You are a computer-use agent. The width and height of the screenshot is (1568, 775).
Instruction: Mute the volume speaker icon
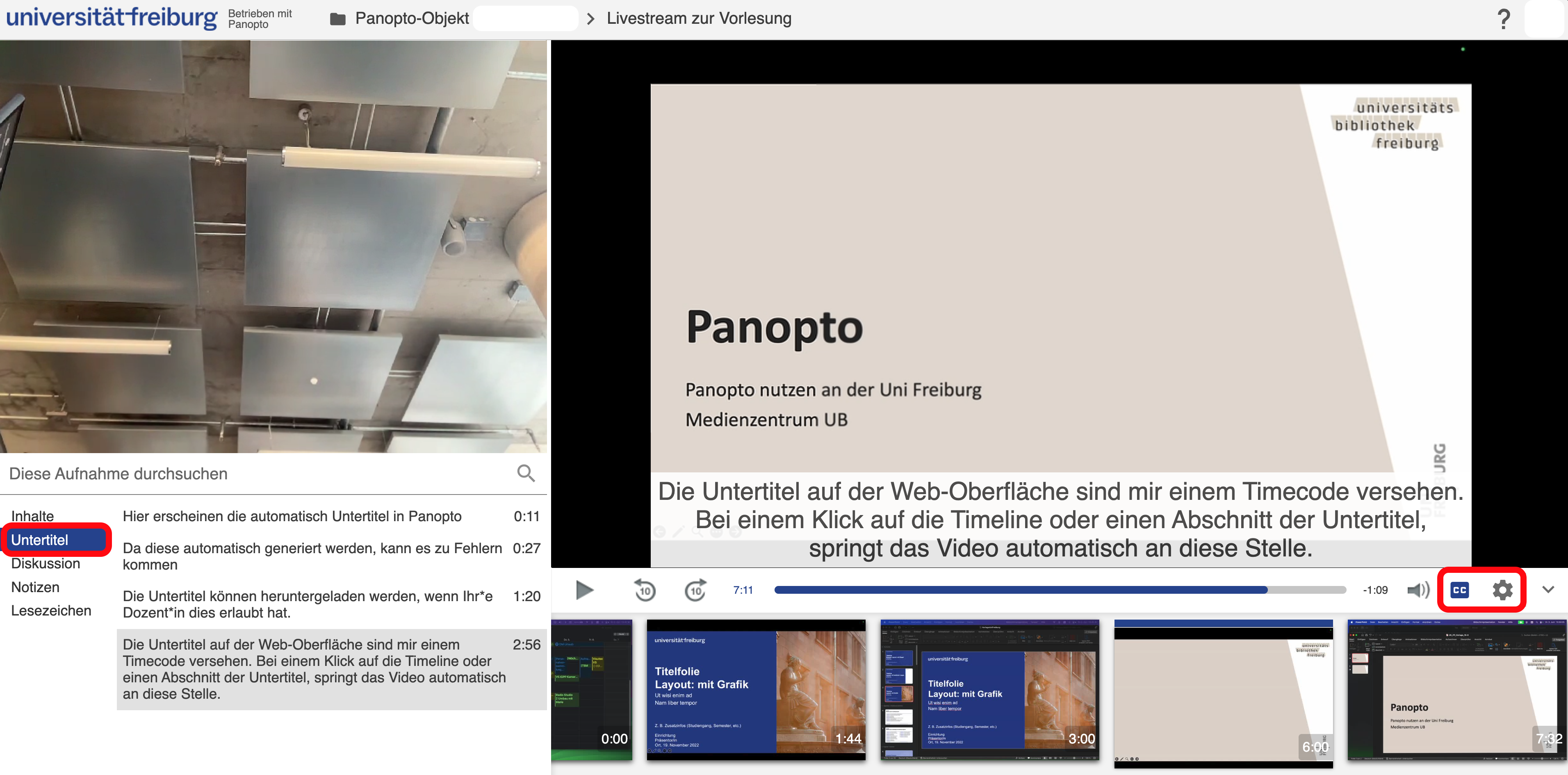tap(1418, 589)
